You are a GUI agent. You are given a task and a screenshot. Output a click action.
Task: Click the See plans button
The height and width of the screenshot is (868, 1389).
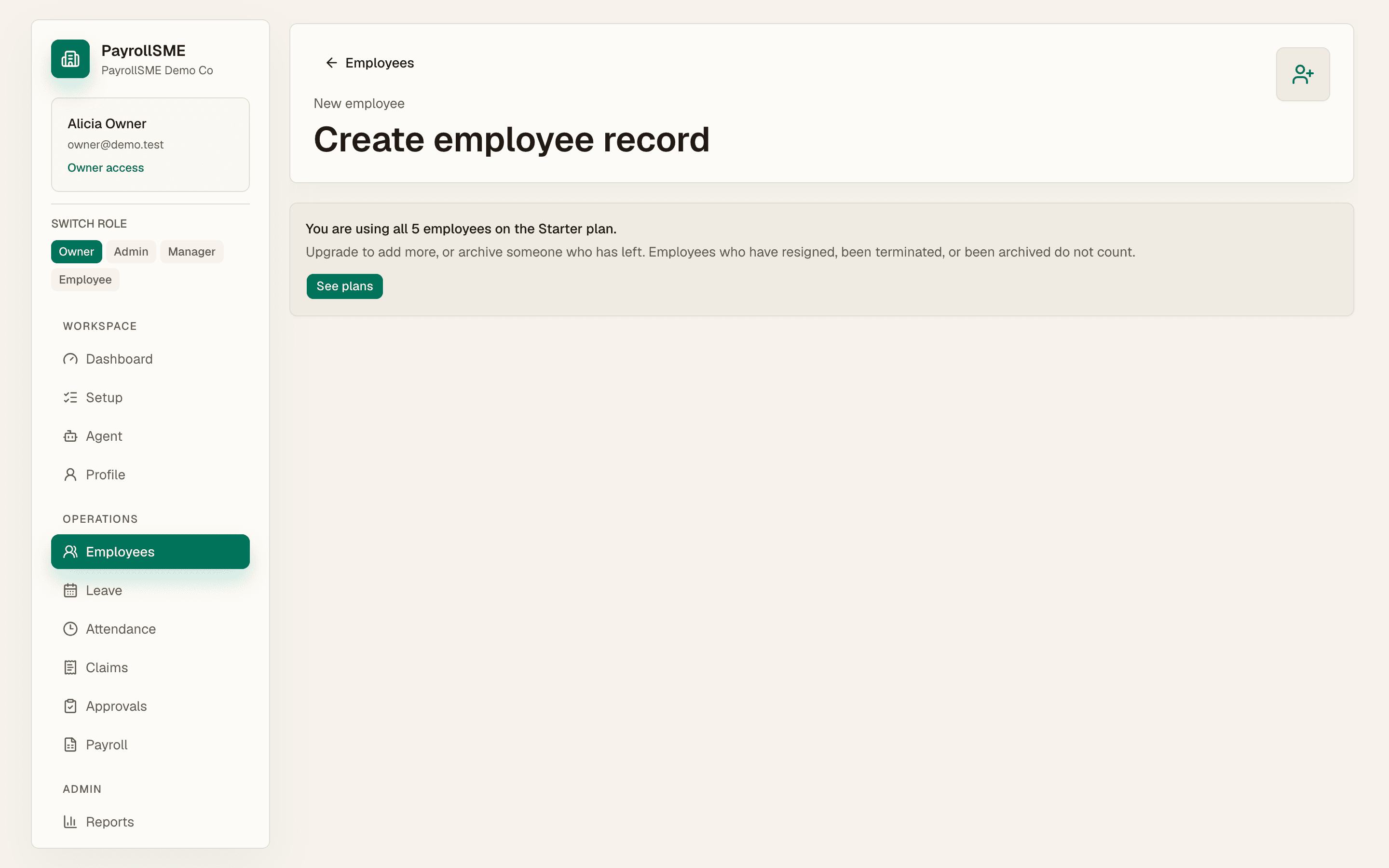pos(344,286)
